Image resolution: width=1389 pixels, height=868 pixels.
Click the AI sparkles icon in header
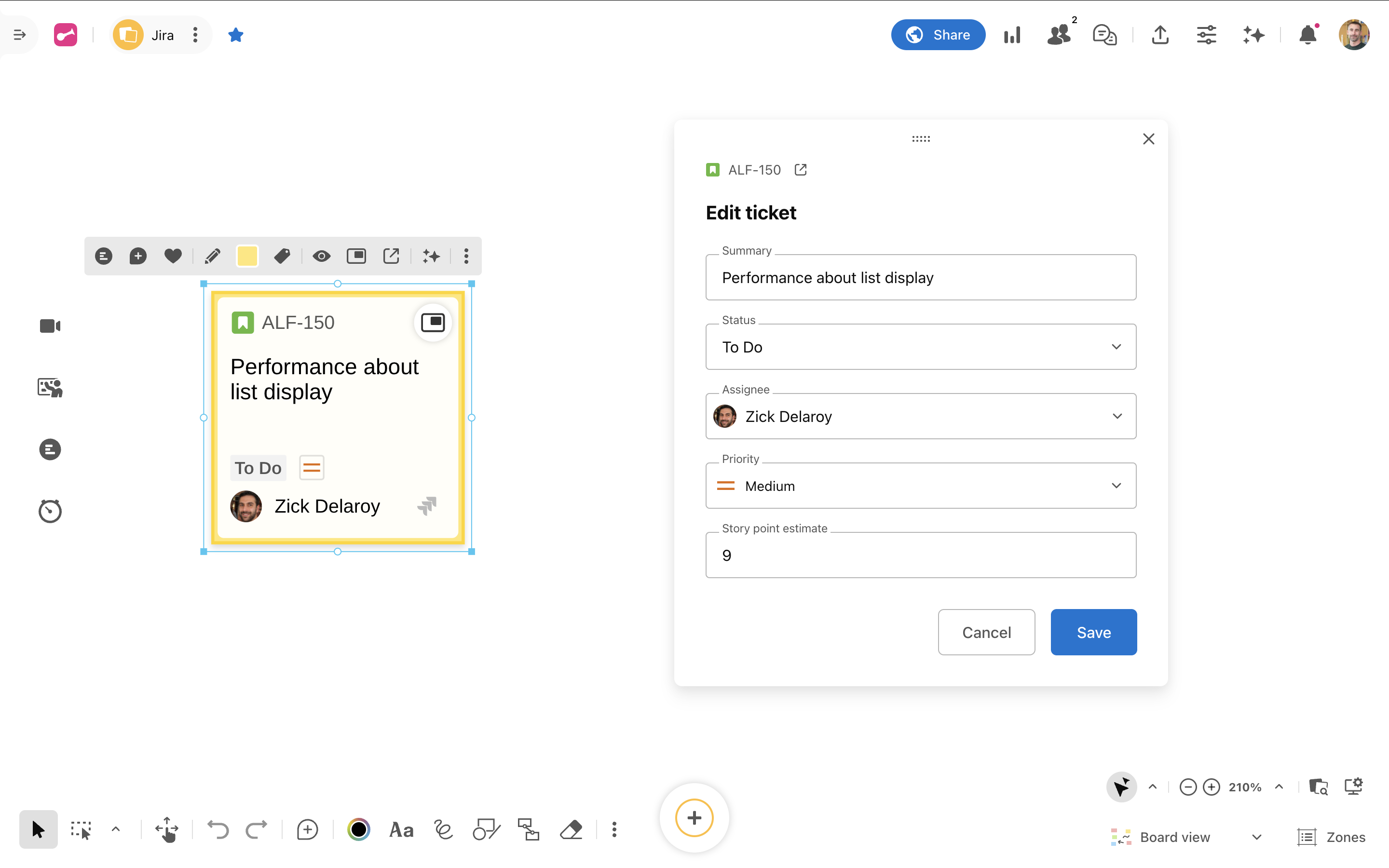click(x=1253, y=35)
